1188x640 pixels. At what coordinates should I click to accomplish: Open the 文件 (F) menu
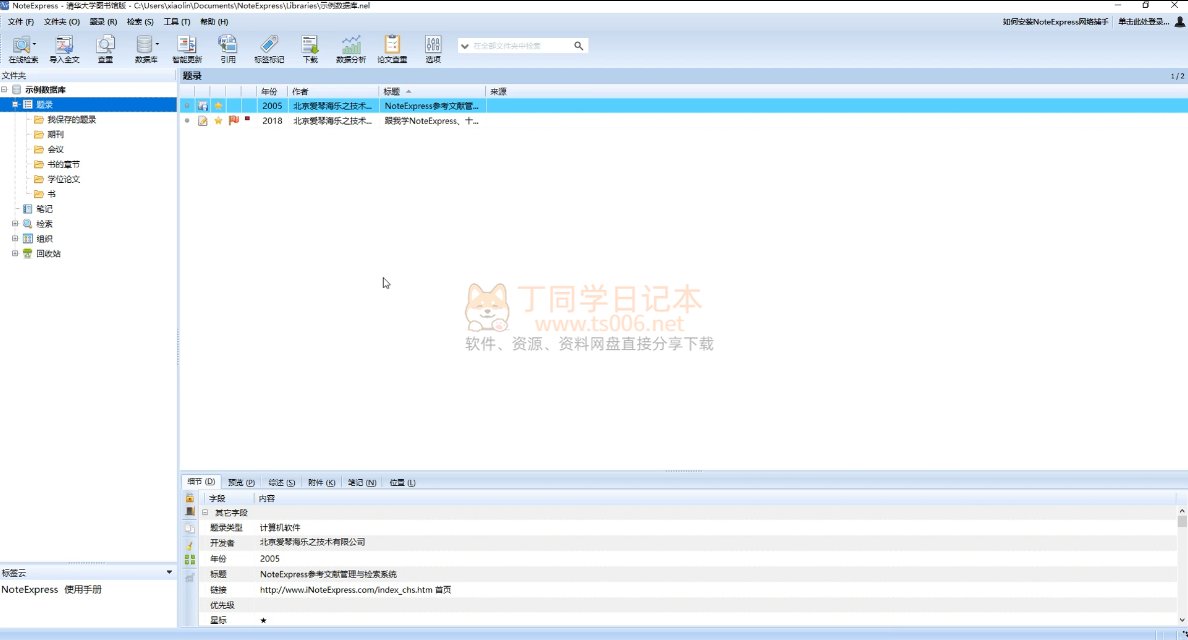pos(20,22)
